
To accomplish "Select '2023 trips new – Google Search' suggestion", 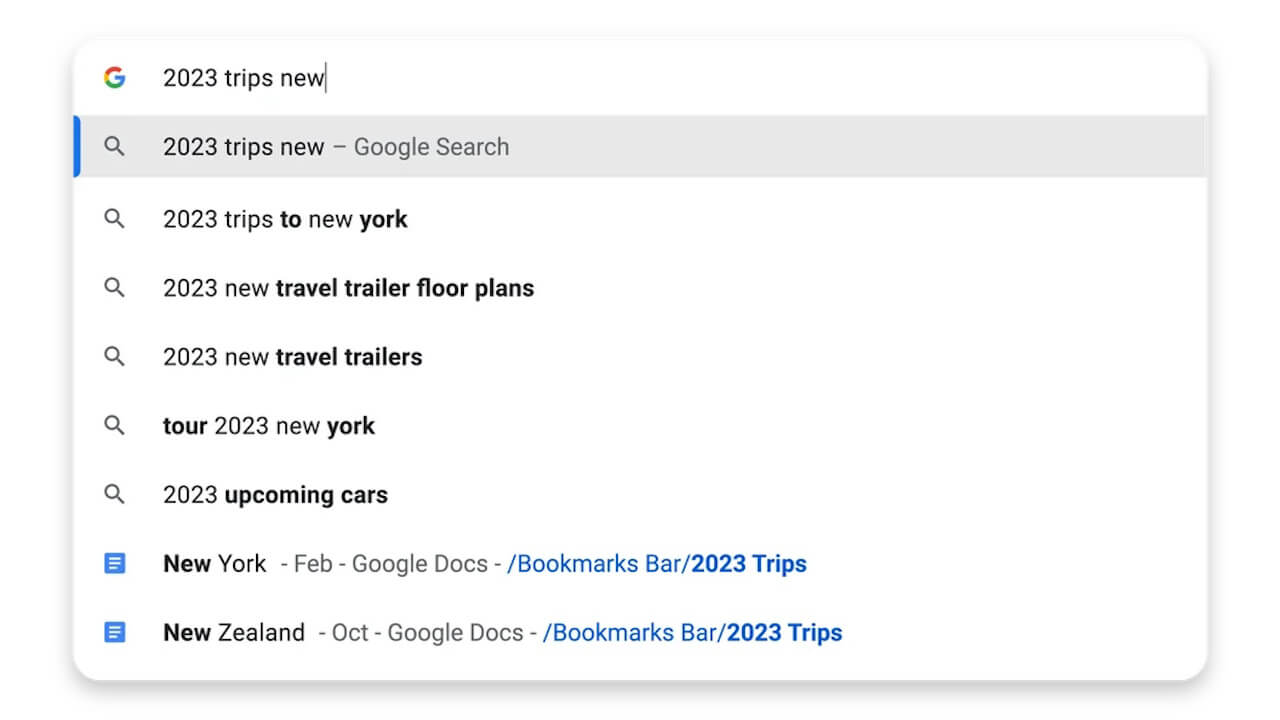I will [x=336, y=147].
